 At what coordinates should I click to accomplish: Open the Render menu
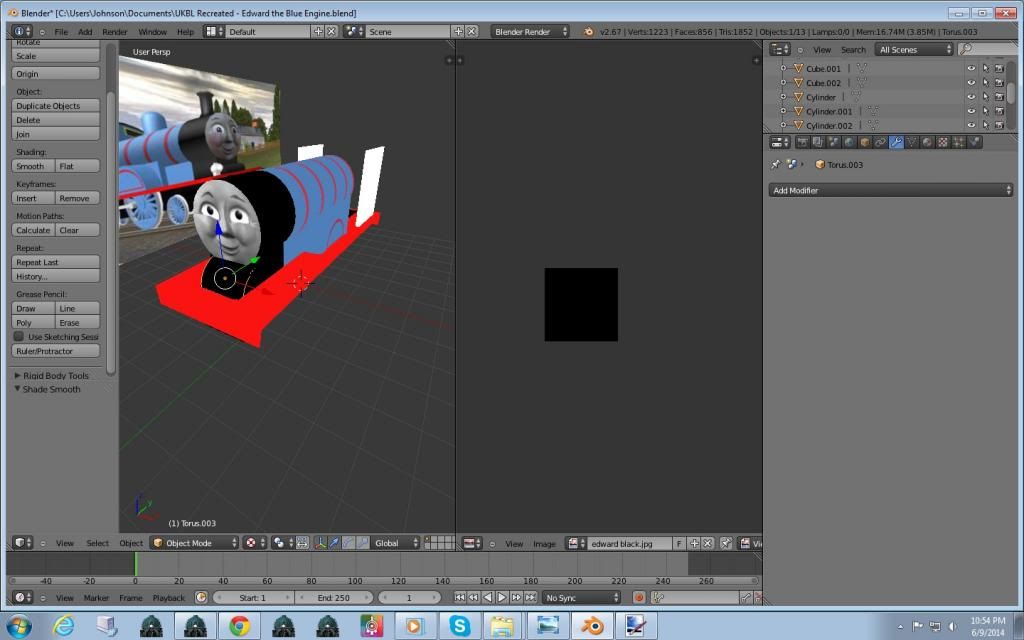115,31
